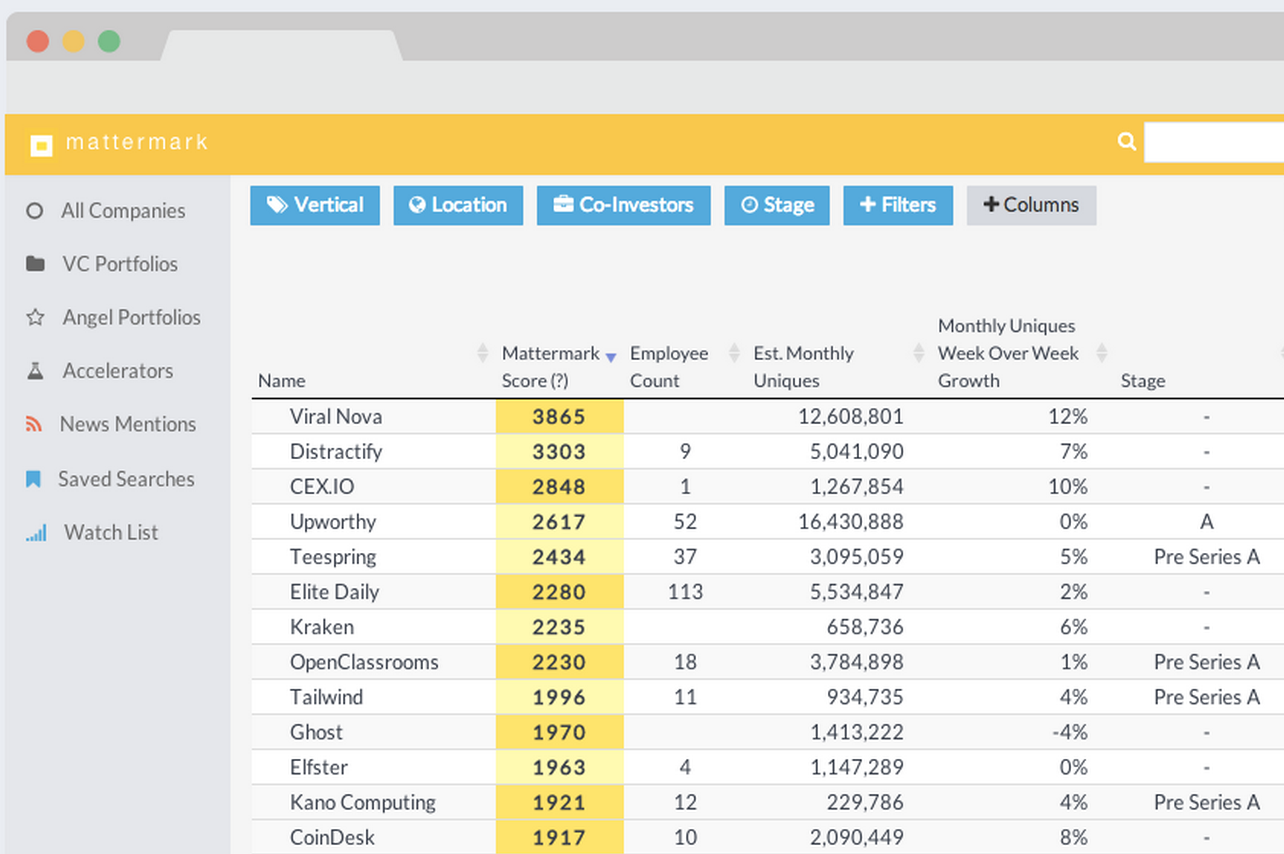
Task: Open the Viral Nova company row
Action: pos(336,417)
